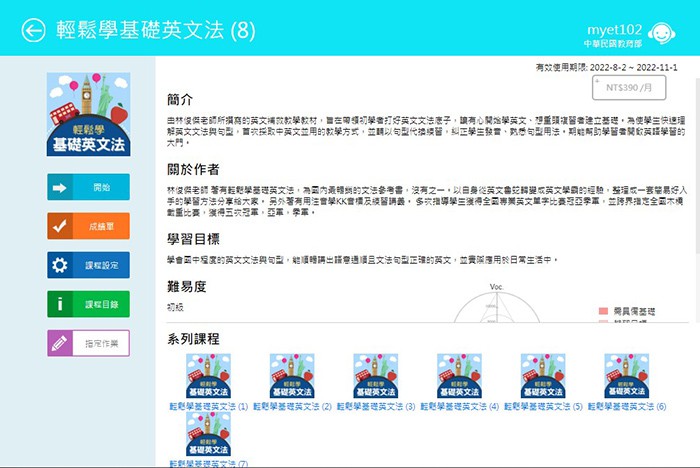Viewport: 700px width, 468px height.
Task: Open the user avatar headset icon
Action: (659, 31)
